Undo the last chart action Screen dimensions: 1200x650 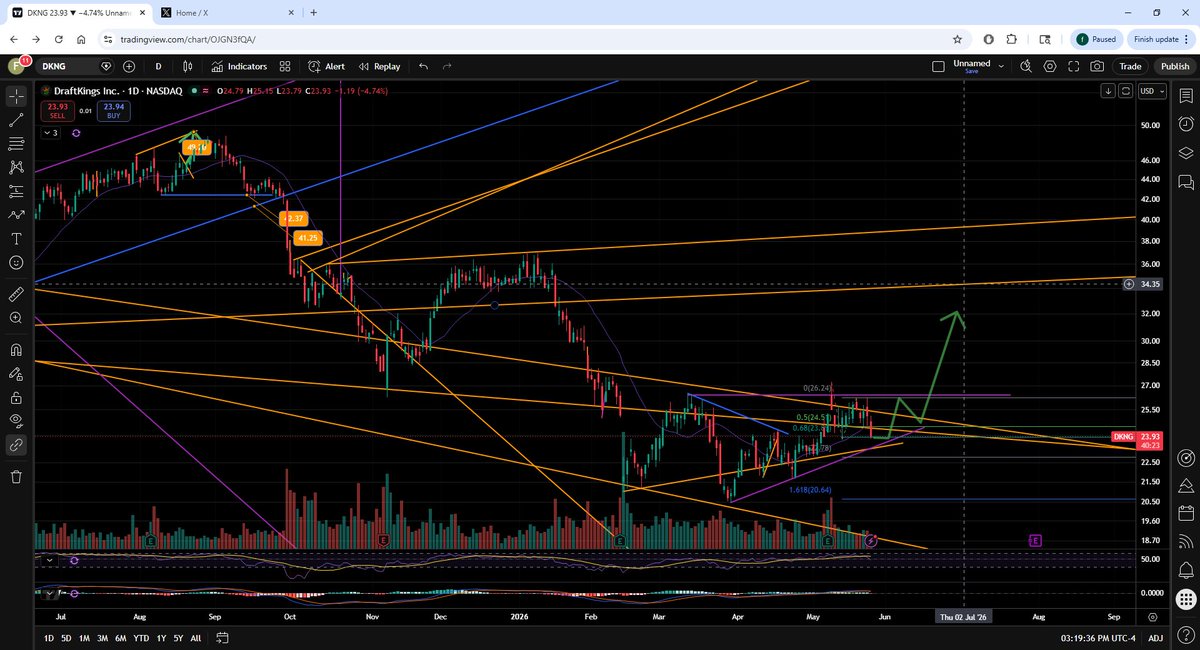click(x=424, y=66)
